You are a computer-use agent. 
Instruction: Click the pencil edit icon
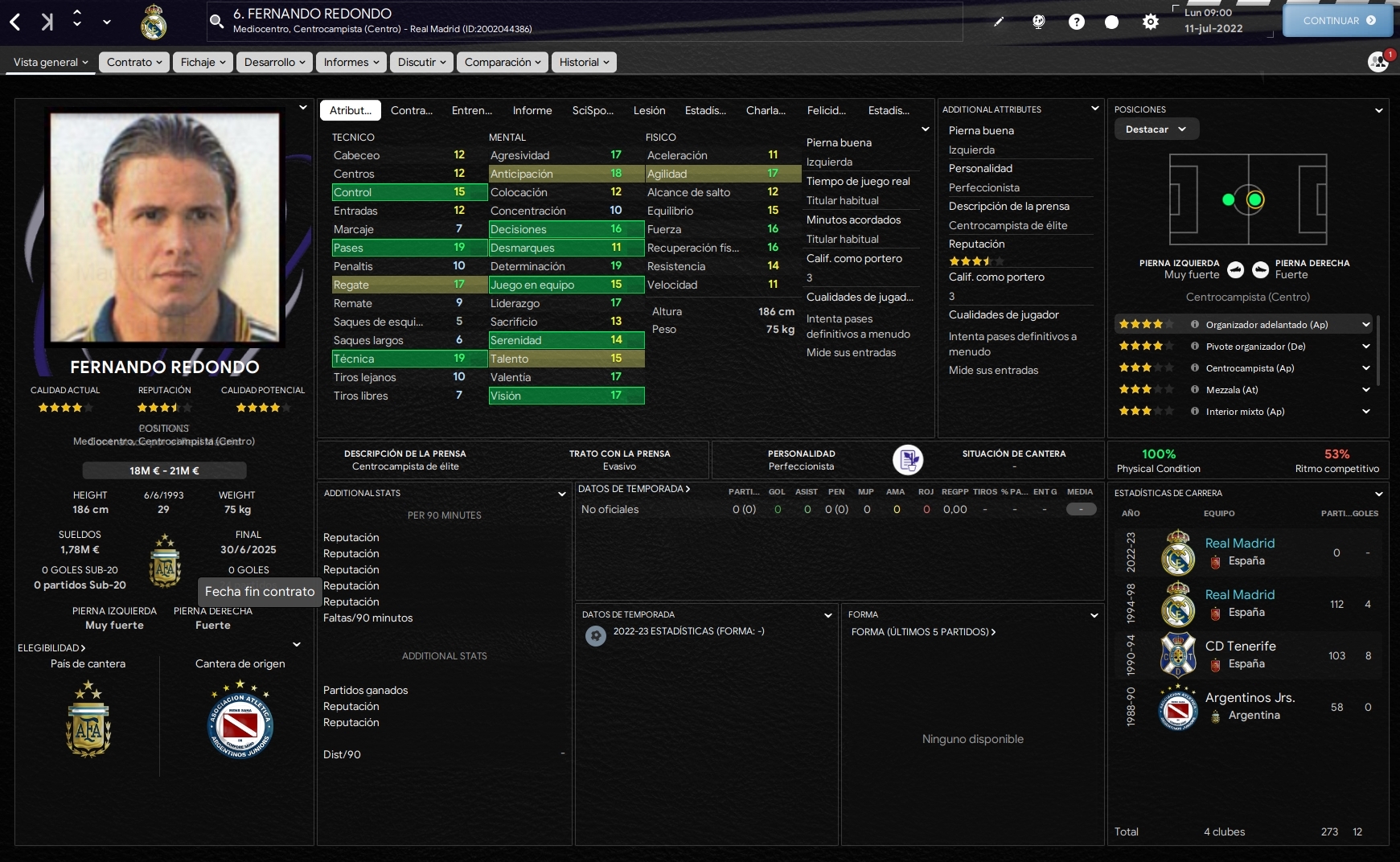[999, 22]
